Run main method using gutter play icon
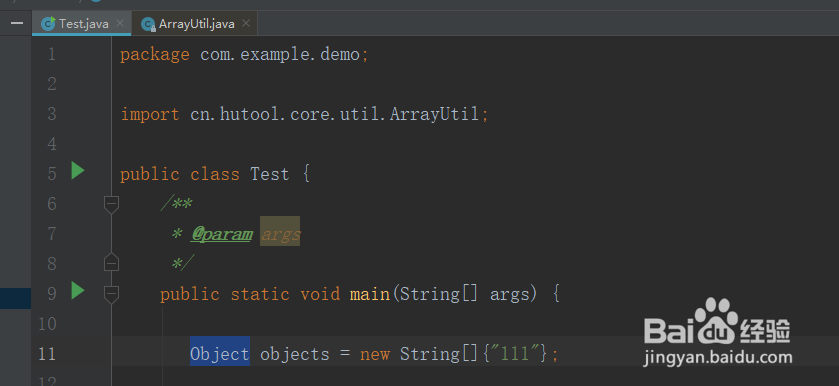The image size is (839, 386). click(x=78, y=291)
